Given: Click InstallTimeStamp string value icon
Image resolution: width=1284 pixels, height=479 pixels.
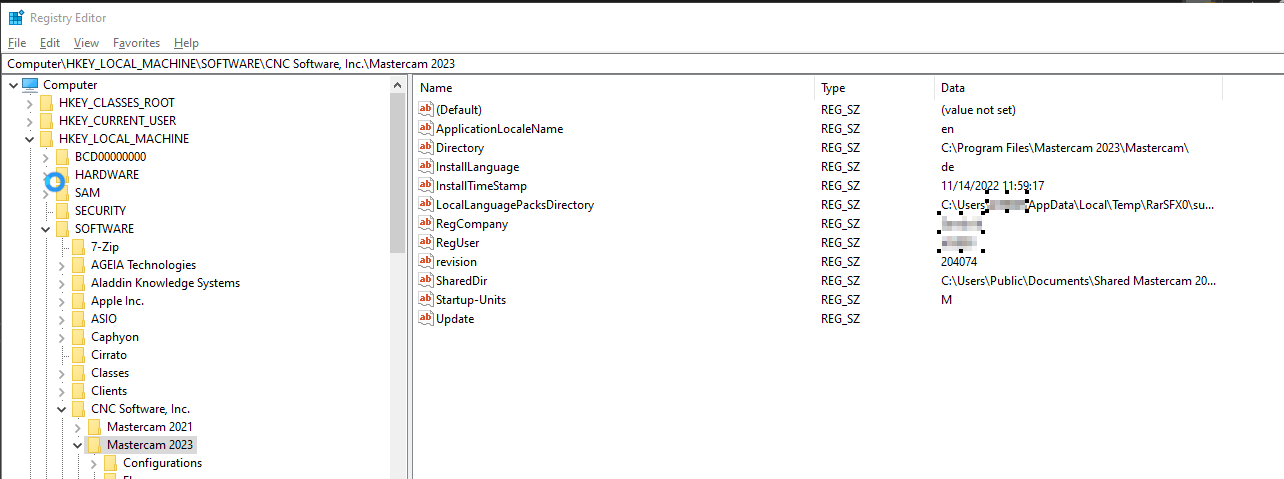Looking at the screenshot, I should tap(425, 185).
